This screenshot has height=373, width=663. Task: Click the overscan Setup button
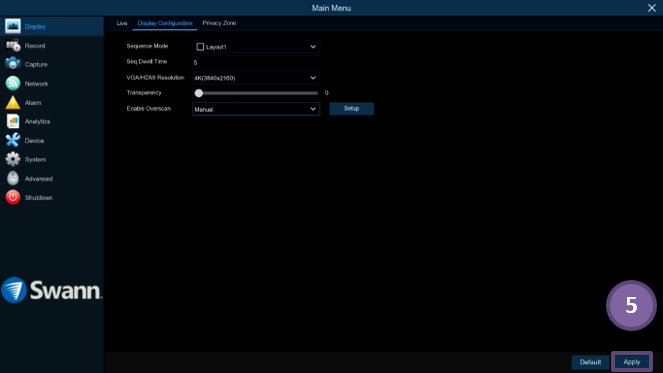pos(351,109)
